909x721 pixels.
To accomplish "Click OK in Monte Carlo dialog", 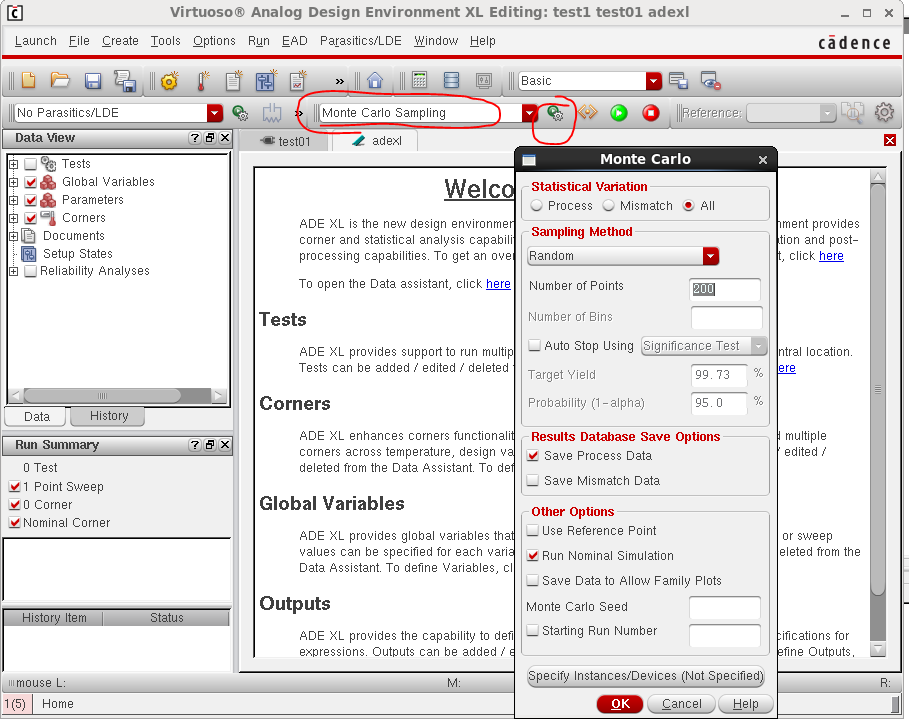I will tap(620, 704).
